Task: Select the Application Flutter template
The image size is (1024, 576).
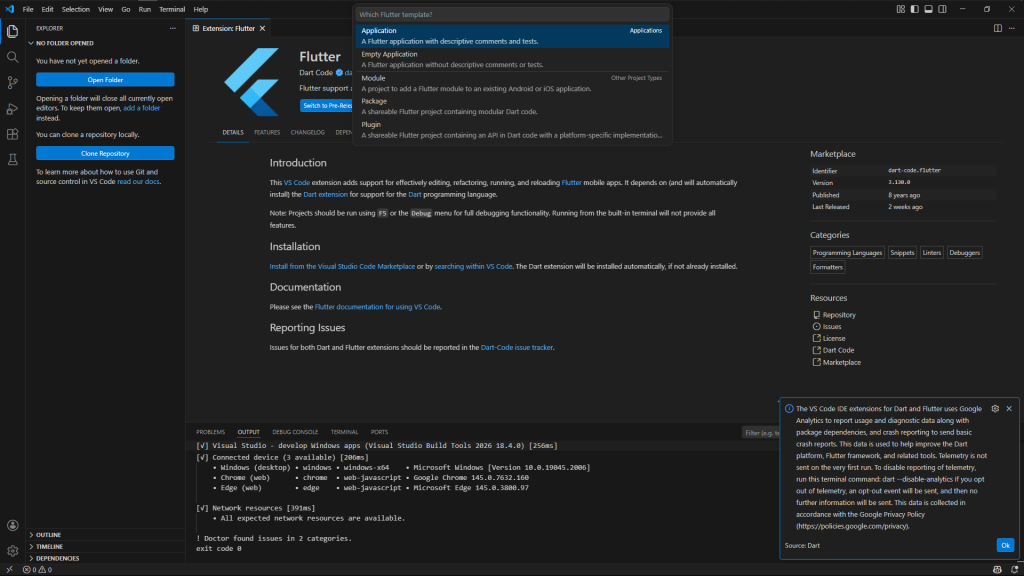Action: tap(512, 36)
